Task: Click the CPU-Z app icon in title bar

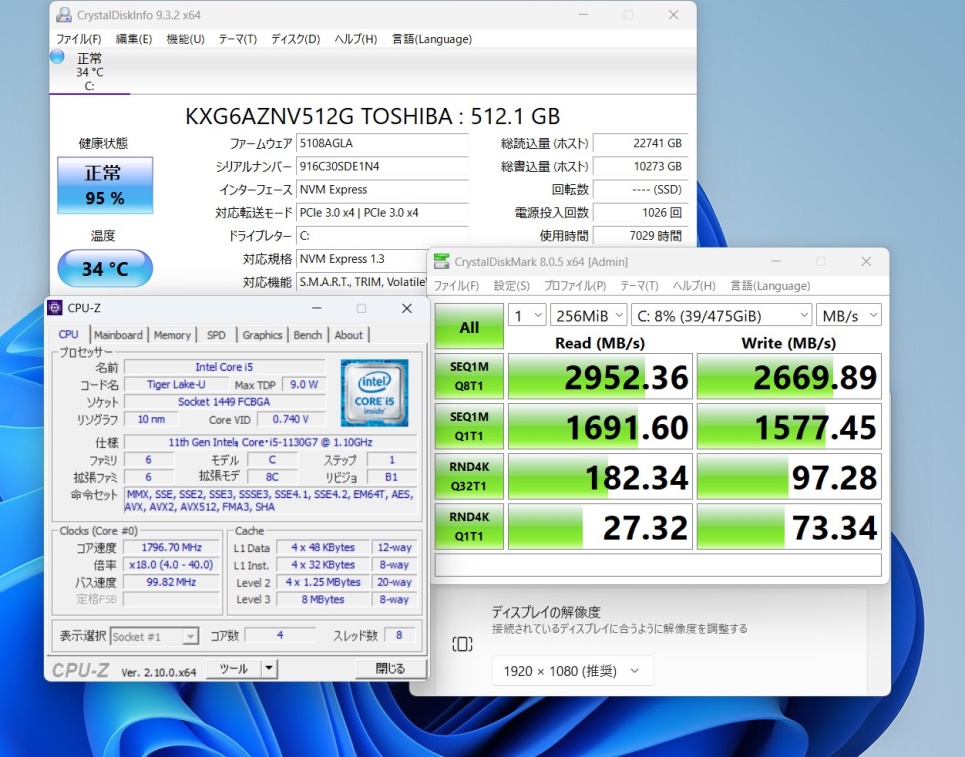Action: click(55, 308)
